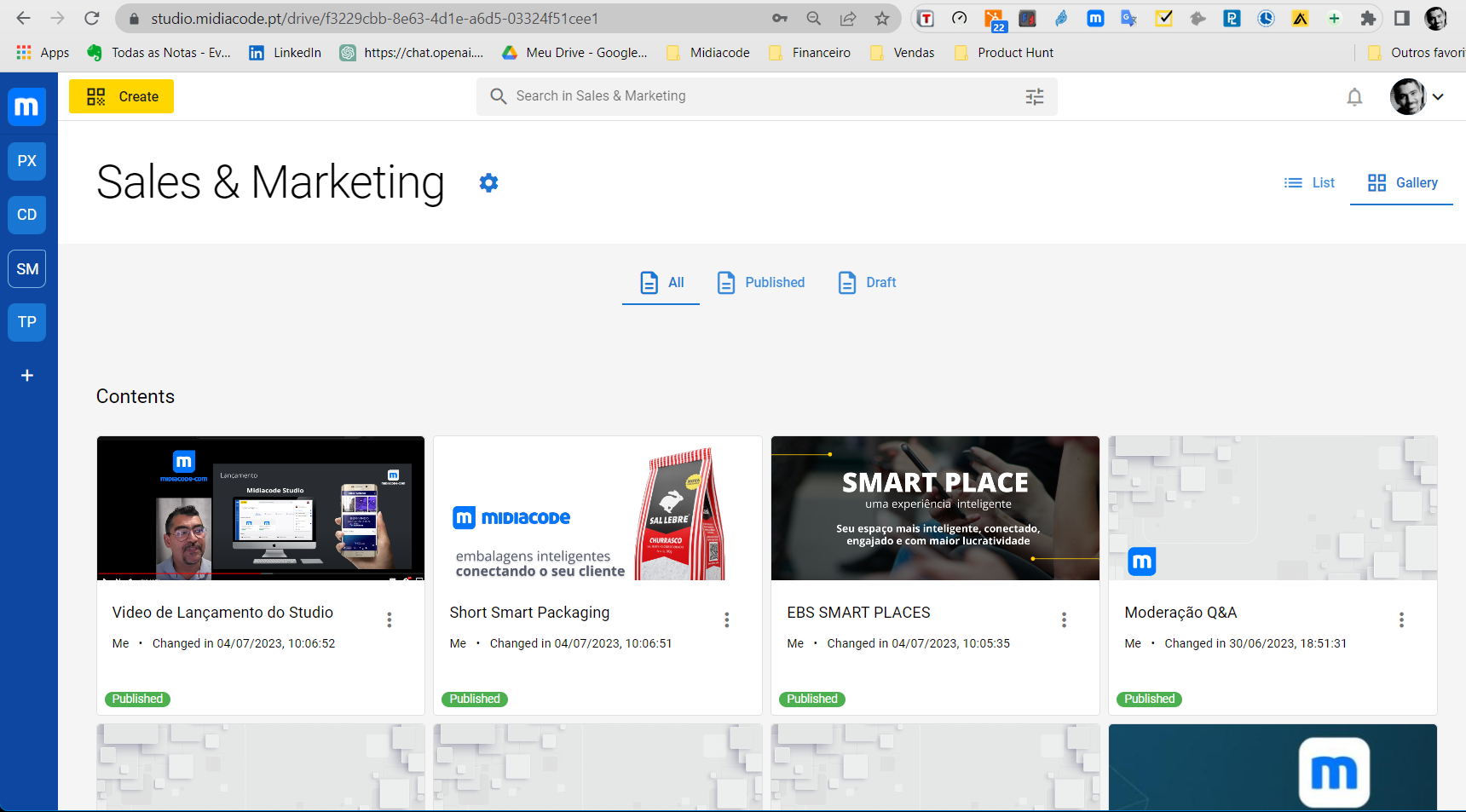Open the Meu Drive - Google bookmark
This screenshot has width=1466, height=812.
point(574,53)
